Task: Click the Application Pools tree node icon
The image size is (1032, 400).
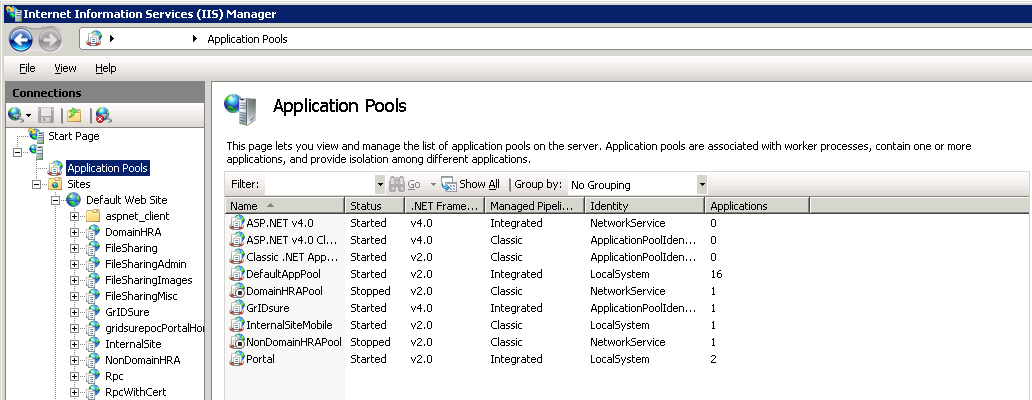Action: (x=55, y=168)
